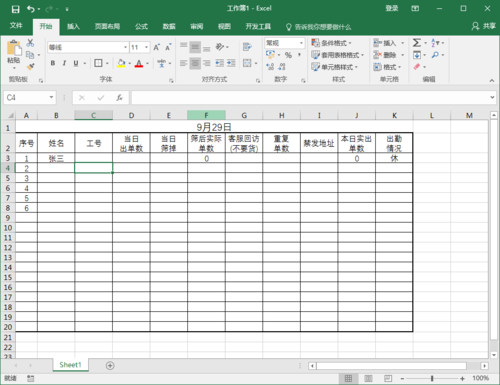The image size is (500, 385).
Task: Click 登录 sign in
Action: [x=392, y=8]
